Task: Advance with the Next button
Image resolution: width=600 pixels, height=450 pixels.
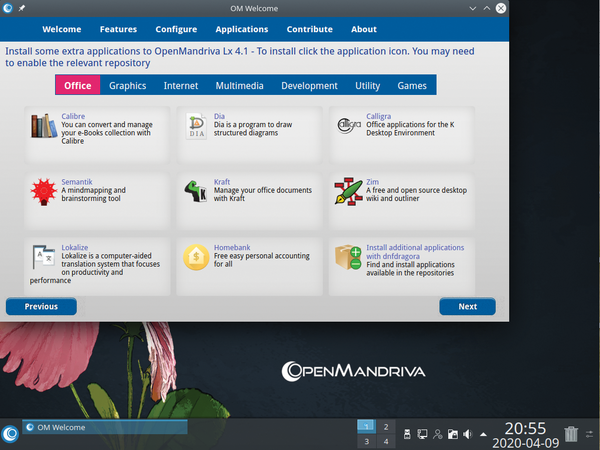Action: (468, 306)
